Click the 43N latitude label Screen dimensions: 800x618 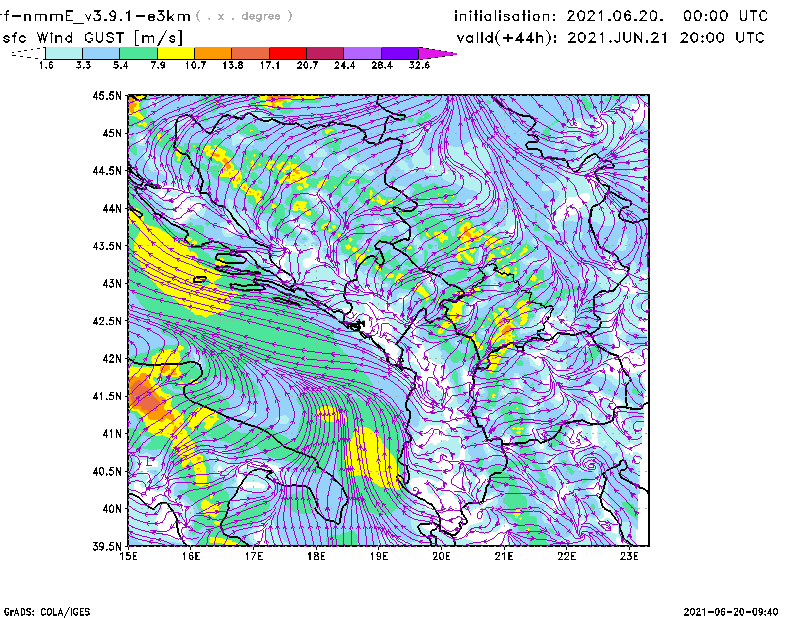[x=112, y=283]
